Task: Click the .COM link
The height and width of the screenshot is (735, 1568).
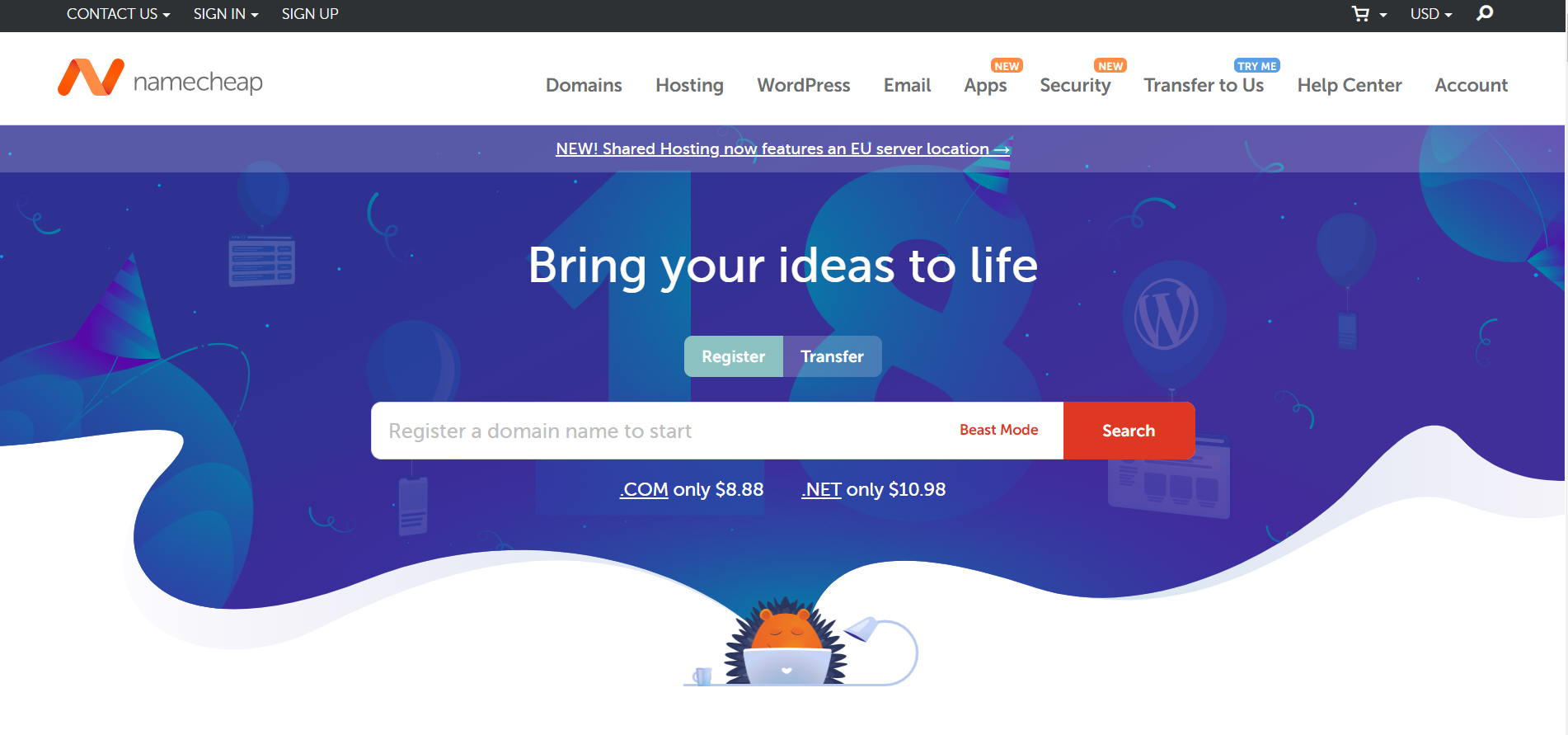Action: coord(644,489)
